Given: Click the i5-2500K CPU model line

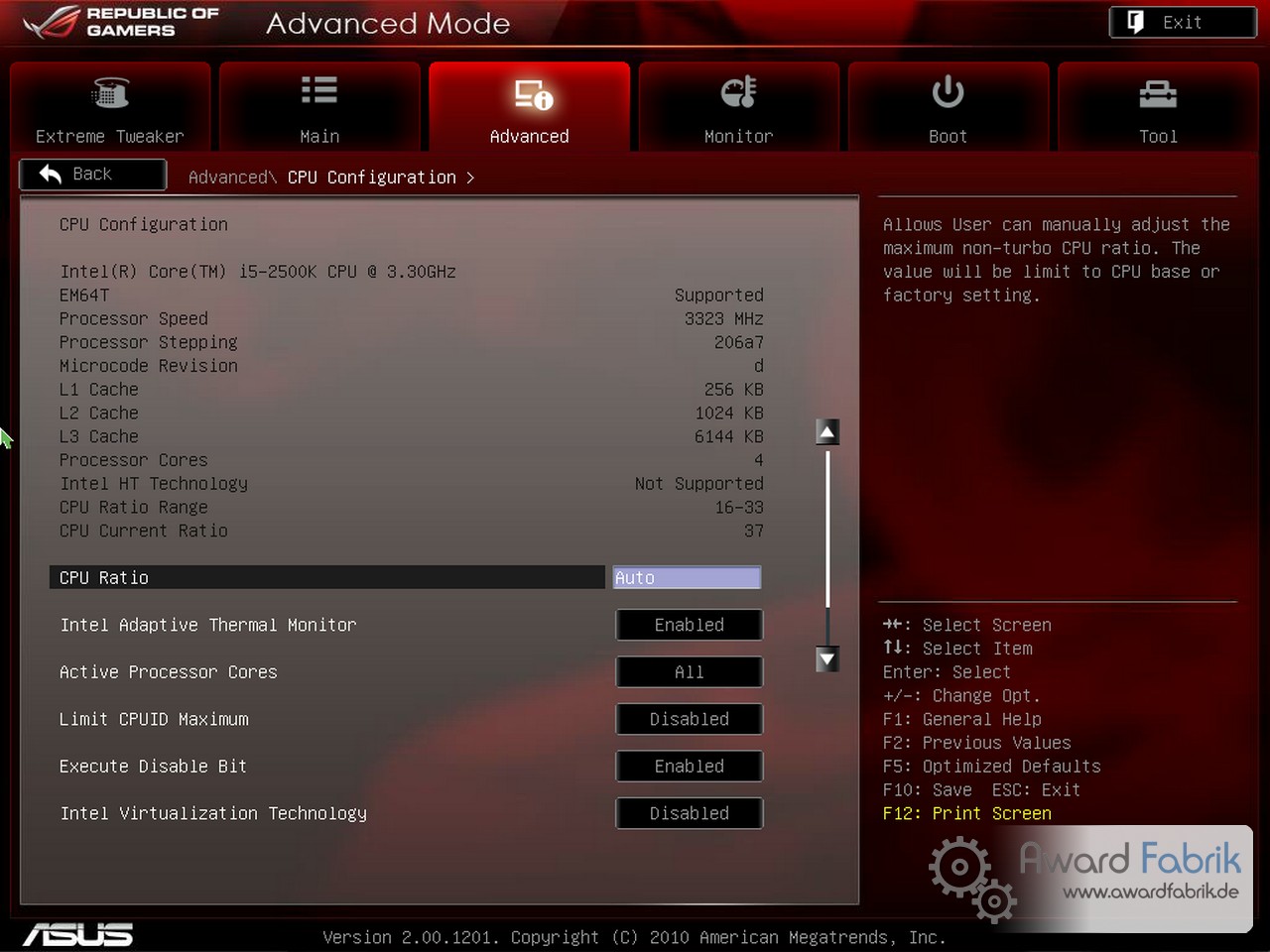Looking at the screenshot, I should coord(258,271).
